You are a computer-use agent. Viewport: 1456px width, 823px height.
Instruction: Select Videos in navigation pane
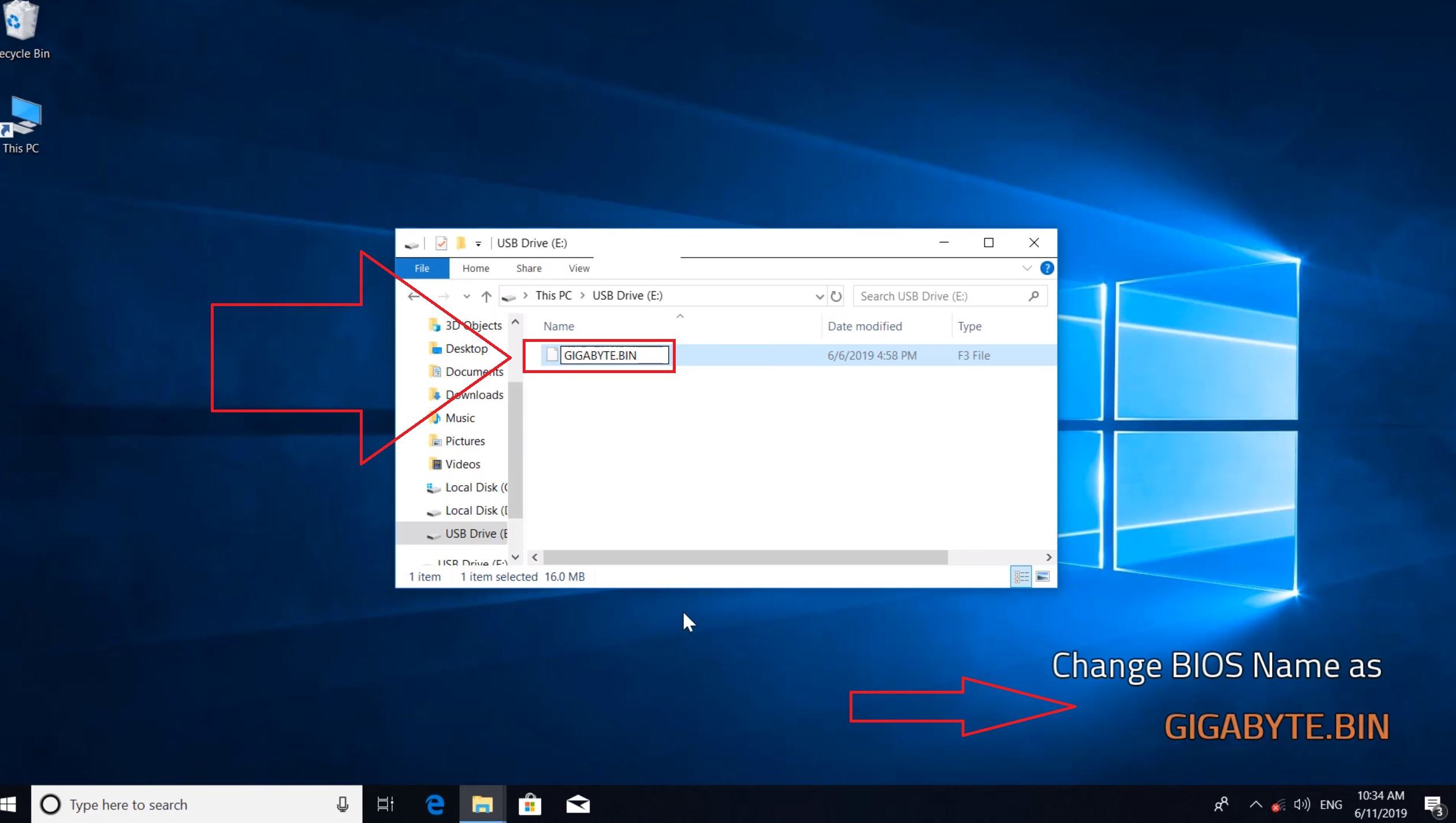[x=455, y=464]
